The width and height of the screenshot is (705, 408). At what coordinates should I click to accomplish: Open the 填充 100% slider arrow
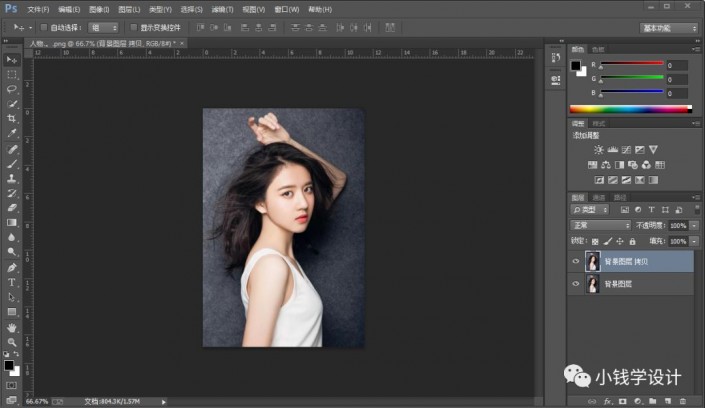coord(695,242)
